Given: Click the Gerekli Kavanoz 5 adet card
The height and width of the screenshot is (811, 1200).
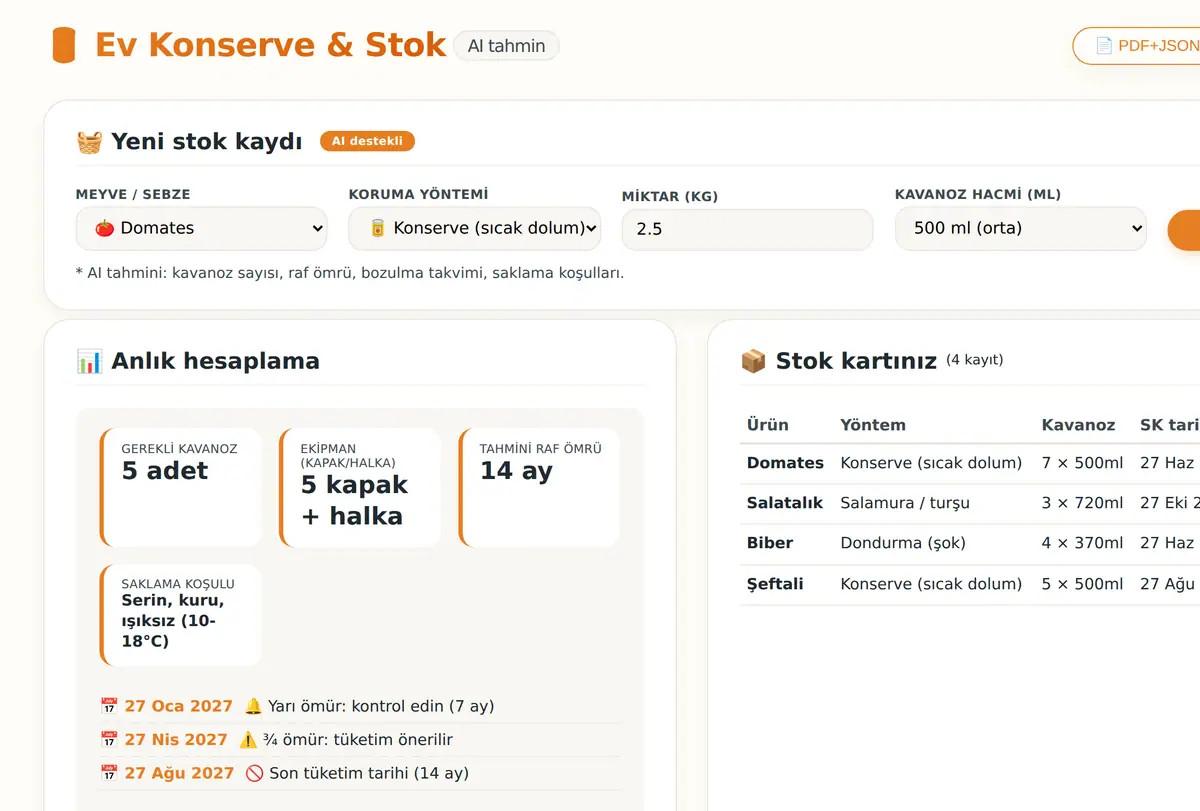Looking at the screenshot, I should coord(181,487).
